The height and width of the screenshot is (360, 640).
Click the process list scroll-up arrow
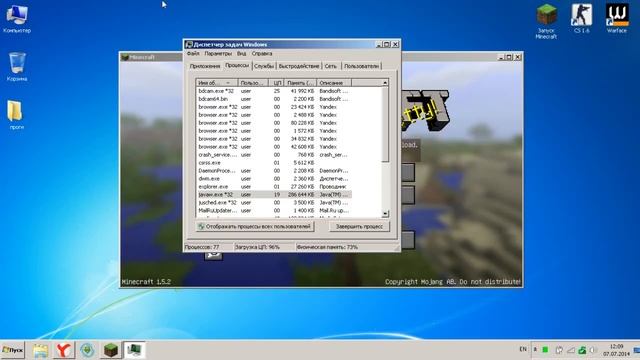pos(385,83)
